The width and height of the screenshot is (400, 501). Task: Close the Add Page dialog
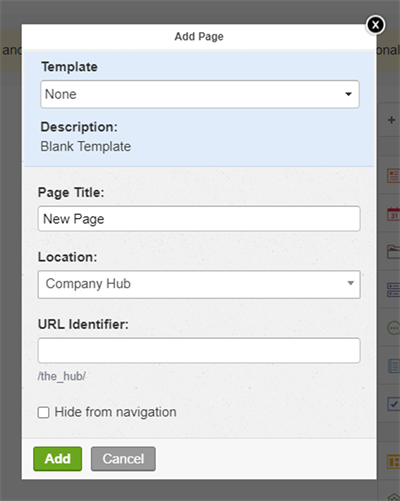(x=375, y=25)
